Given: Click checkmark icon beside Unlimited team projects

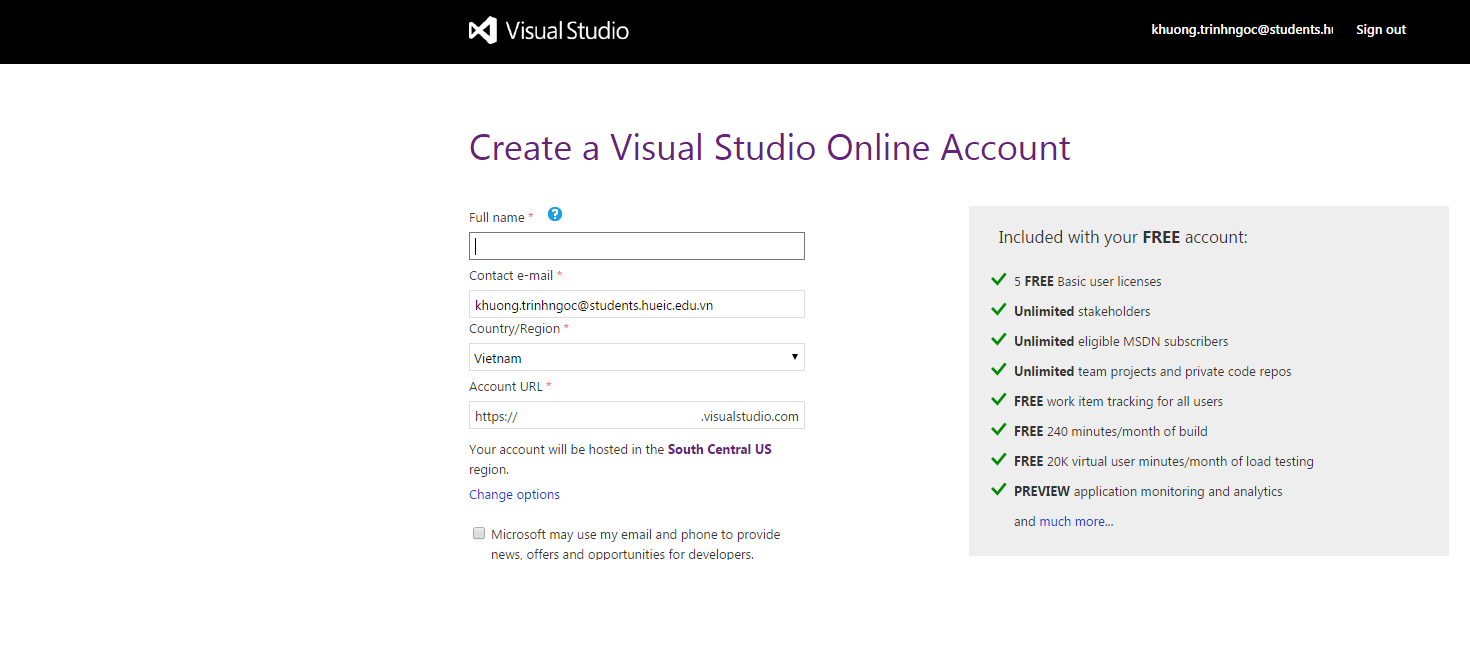Looking at the screenshot, I should tap(998, 370).
